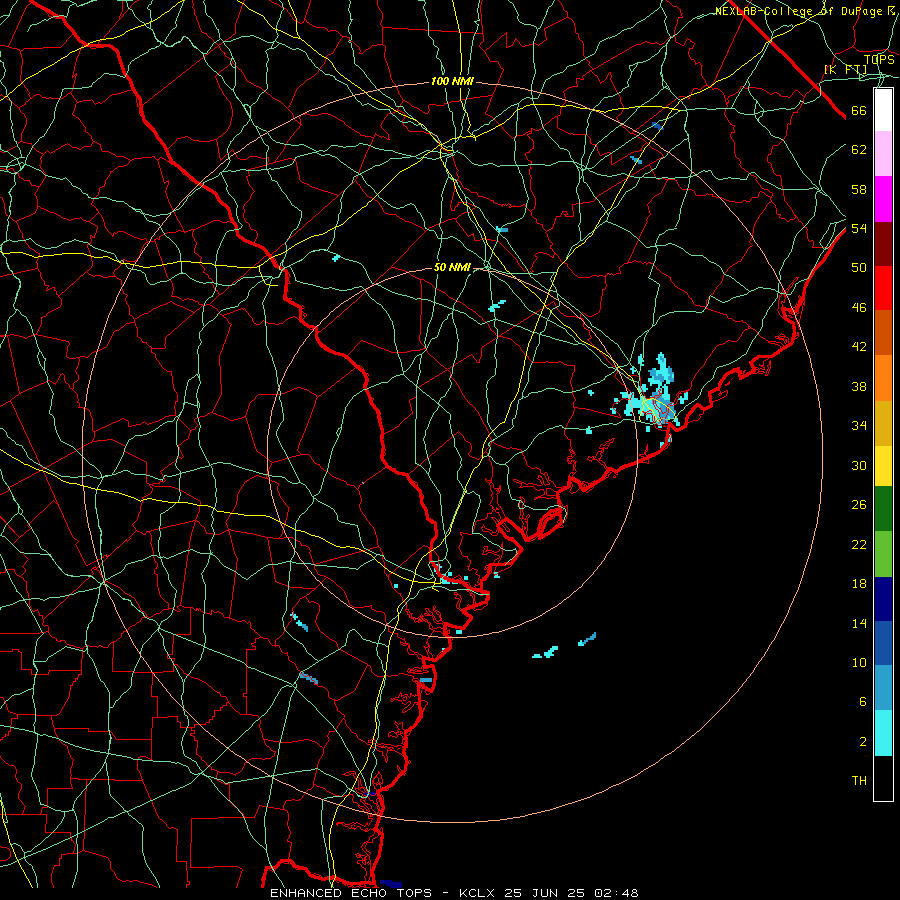Select the yellow legend swatch near 30
900x900 pixels.
[x=883, y=466]
